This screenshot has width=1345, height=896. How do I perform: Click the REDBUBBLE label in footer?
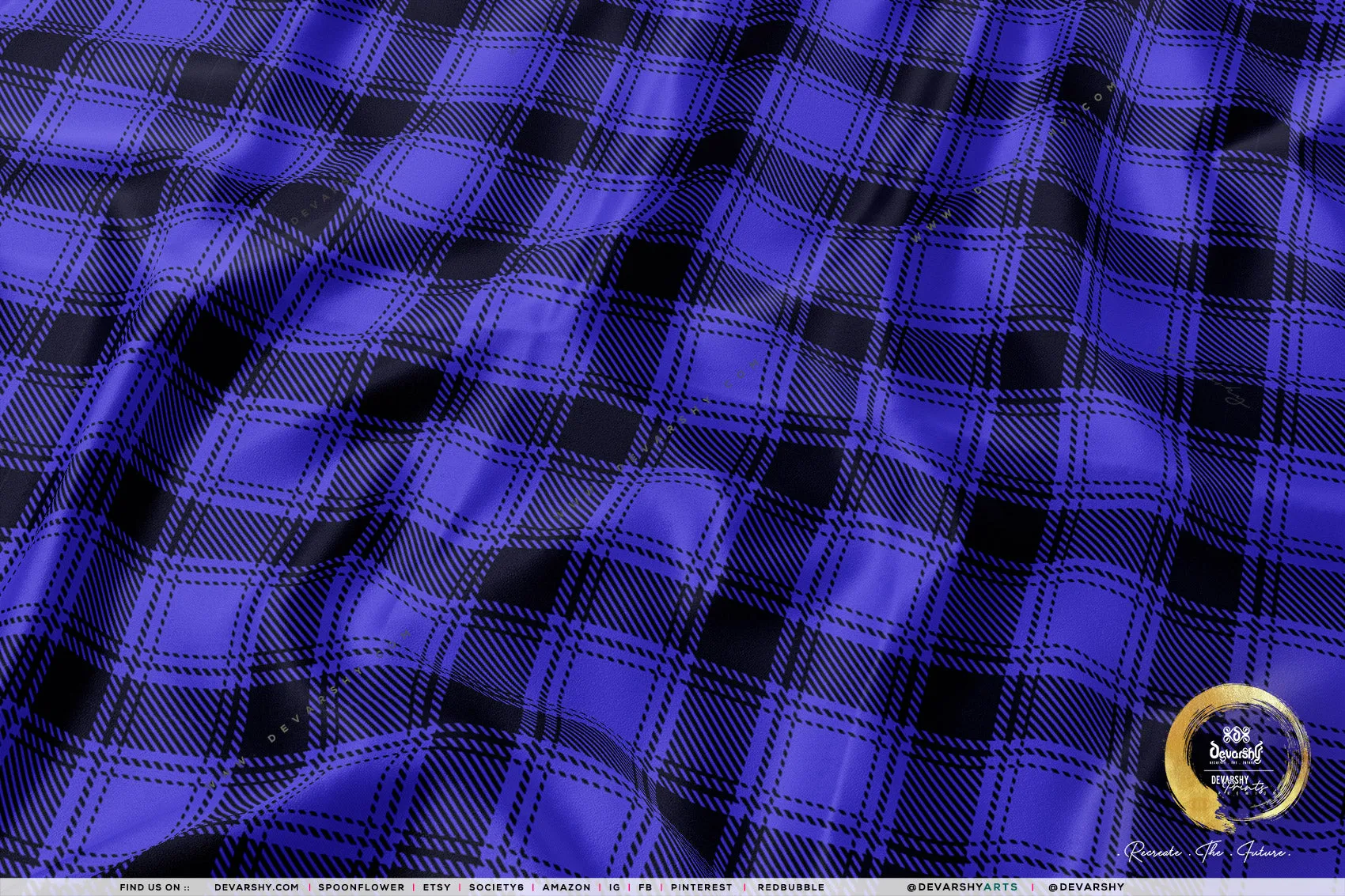tap(790, 887)
